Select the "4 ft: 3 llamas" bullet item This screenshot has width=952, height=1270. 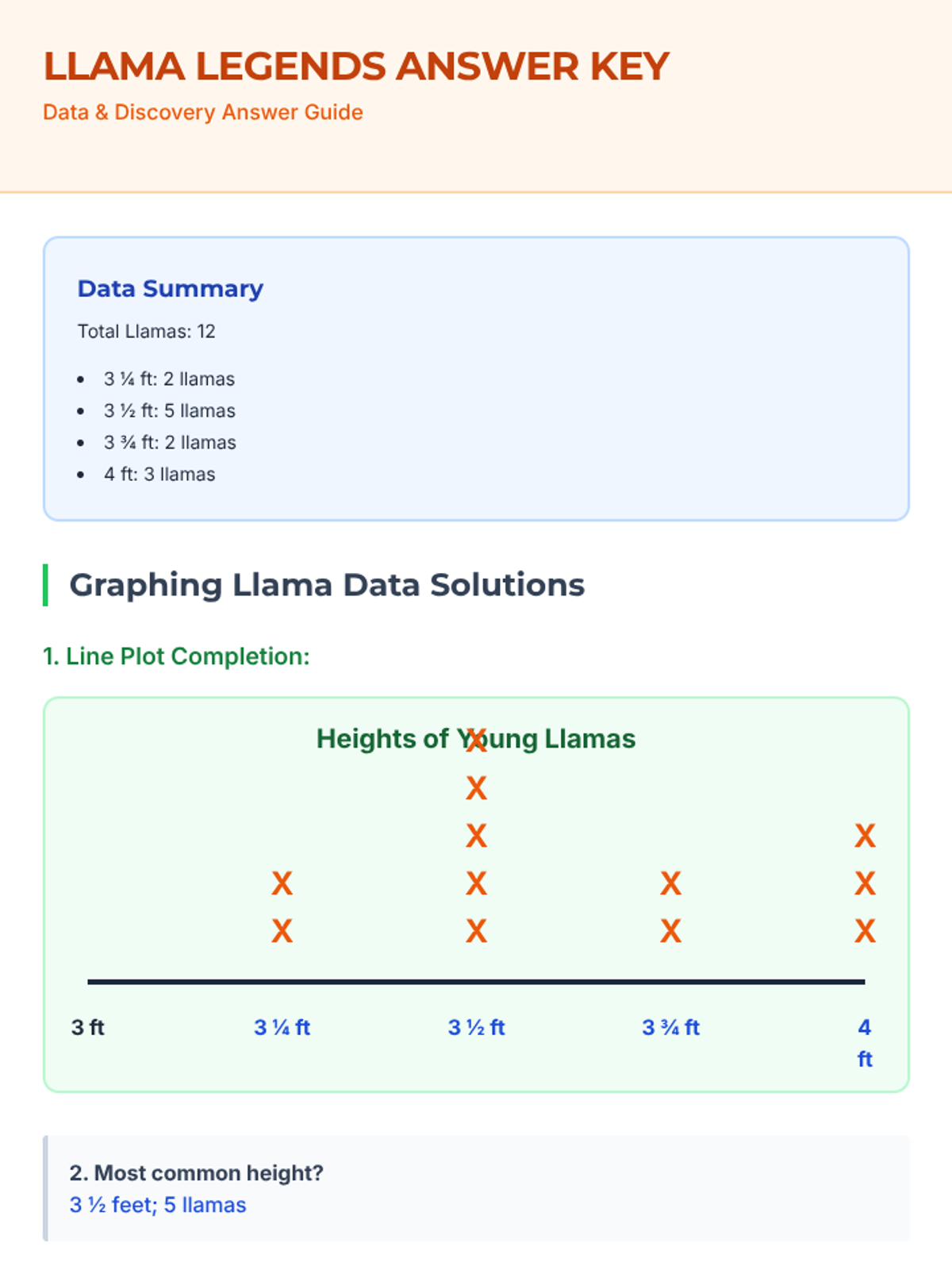[x=159, y=474]
